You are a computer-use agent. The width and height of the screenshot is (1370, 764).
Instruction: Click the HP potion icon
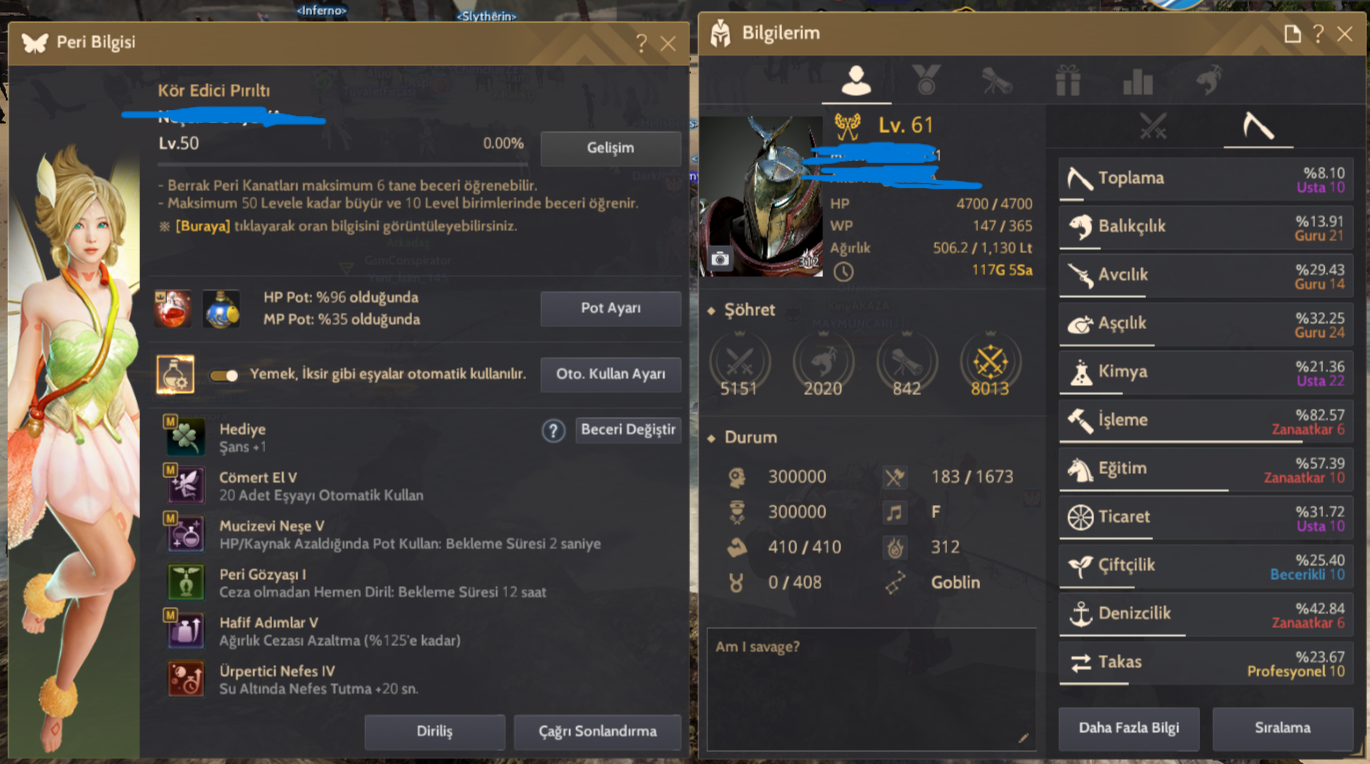[173, 309]
